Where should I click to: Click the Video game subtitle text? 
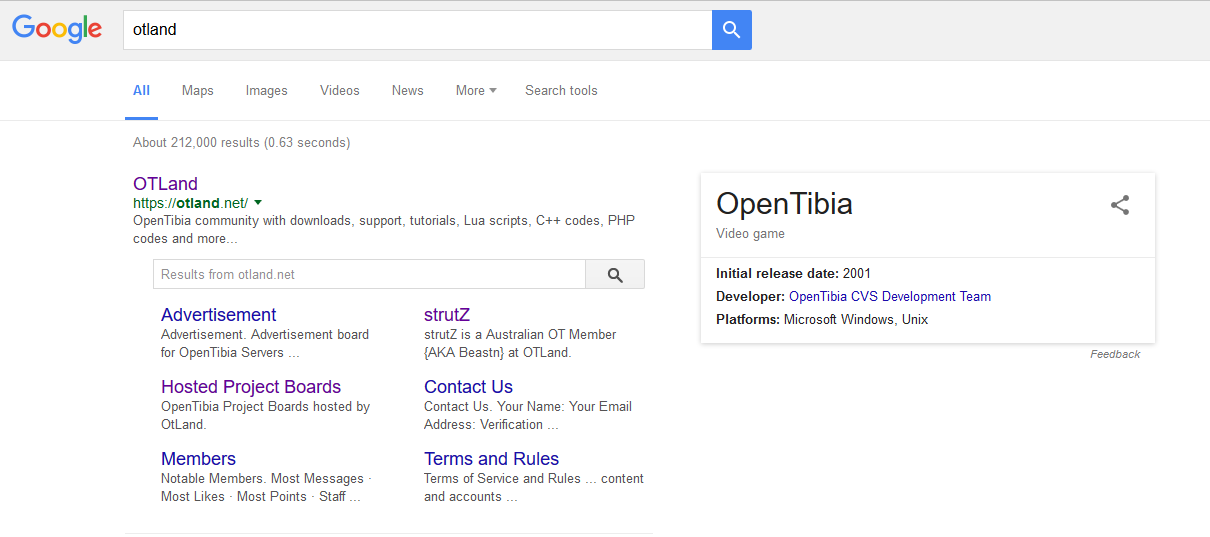[750, 234]
